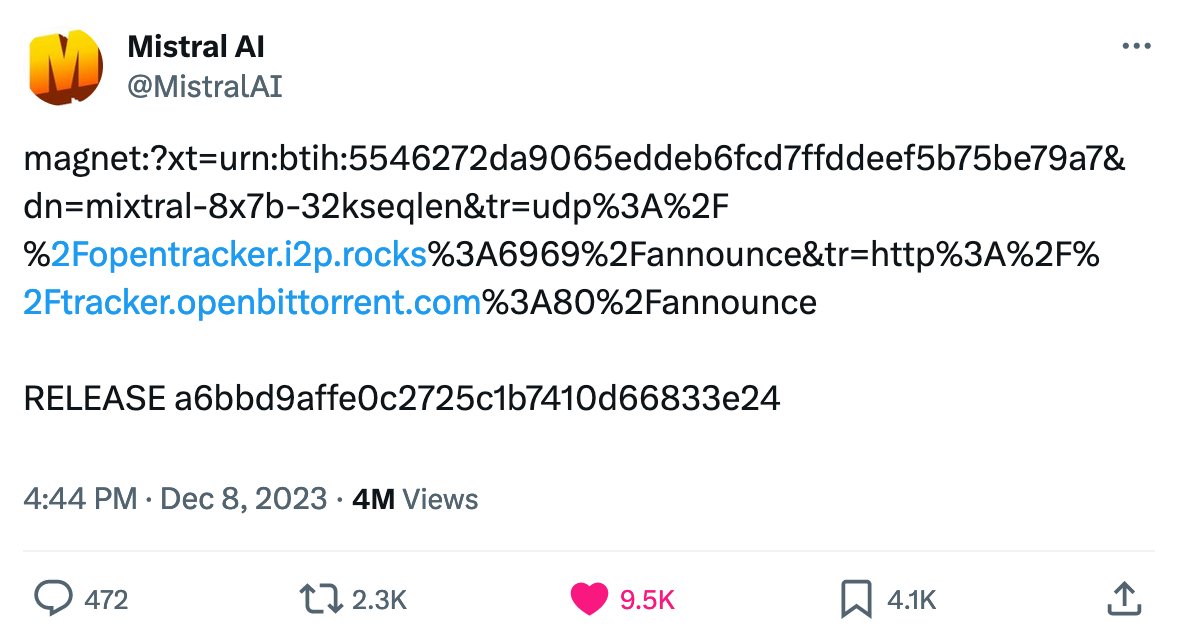Open the tracker.openbittorrent.com link
Image resolution: width=1182 pixels, height=632 pixels.
pyautogui.click(x=252, y=302)
